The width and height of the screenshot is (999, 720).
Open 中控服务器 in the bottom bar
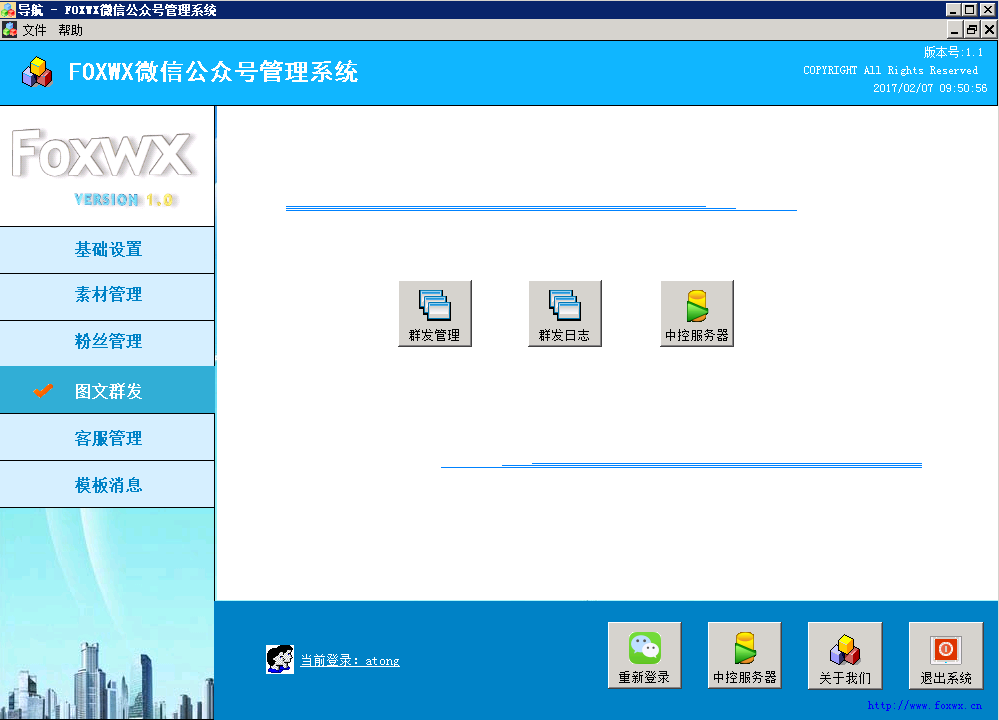click(744, 655)
